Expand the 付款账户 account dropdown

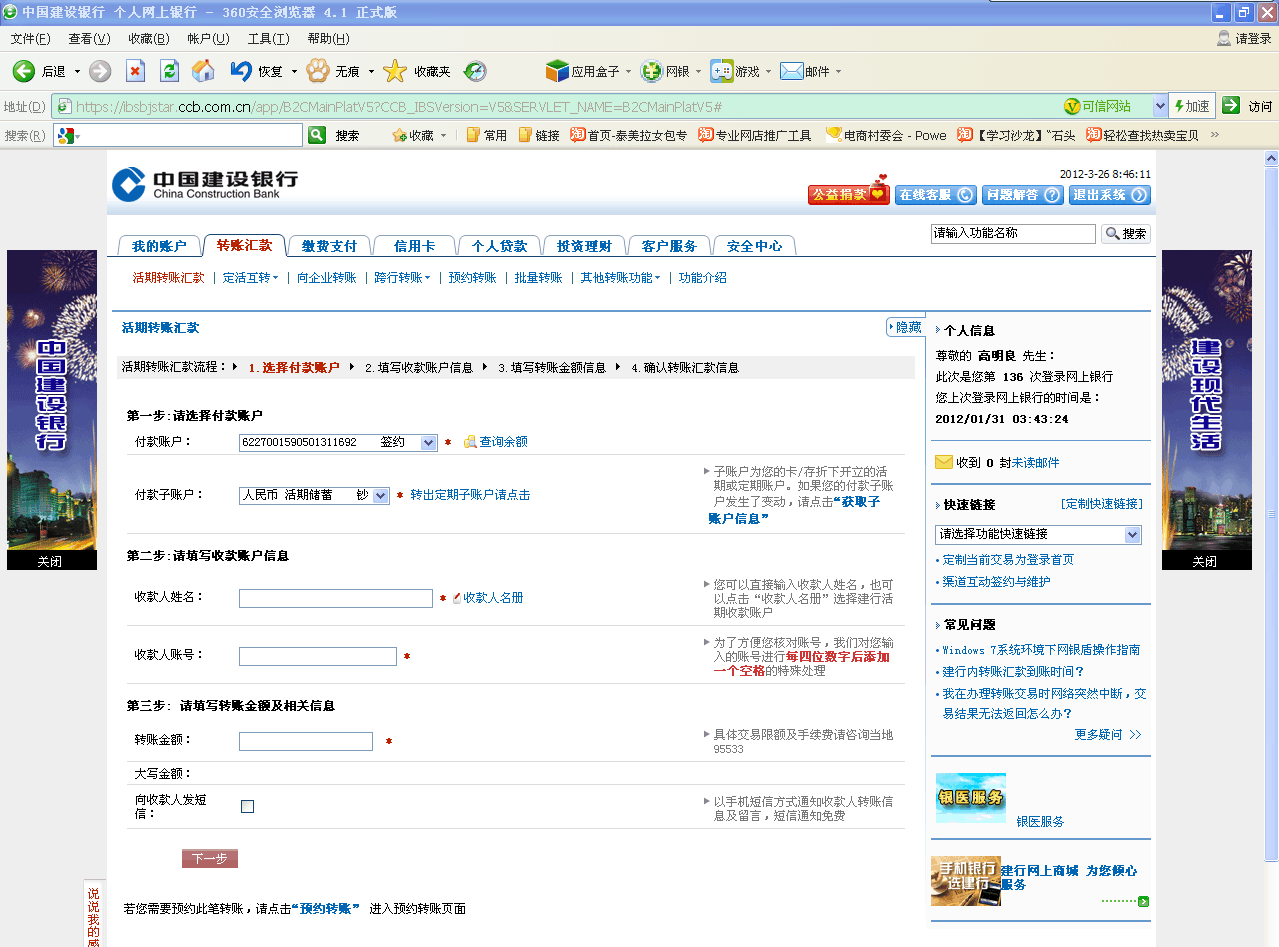click(x=428, y=442)
